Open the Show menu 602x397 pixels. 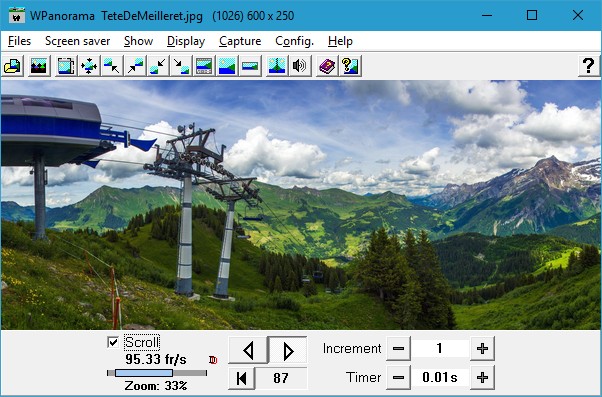pos(139,41)
